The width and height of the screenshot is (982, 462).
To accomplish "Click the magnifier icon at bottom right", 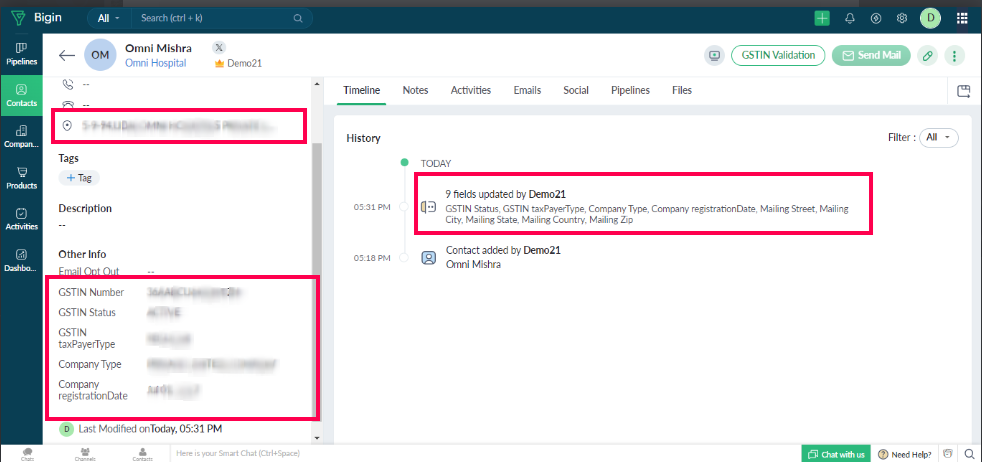I will point(969,454).
